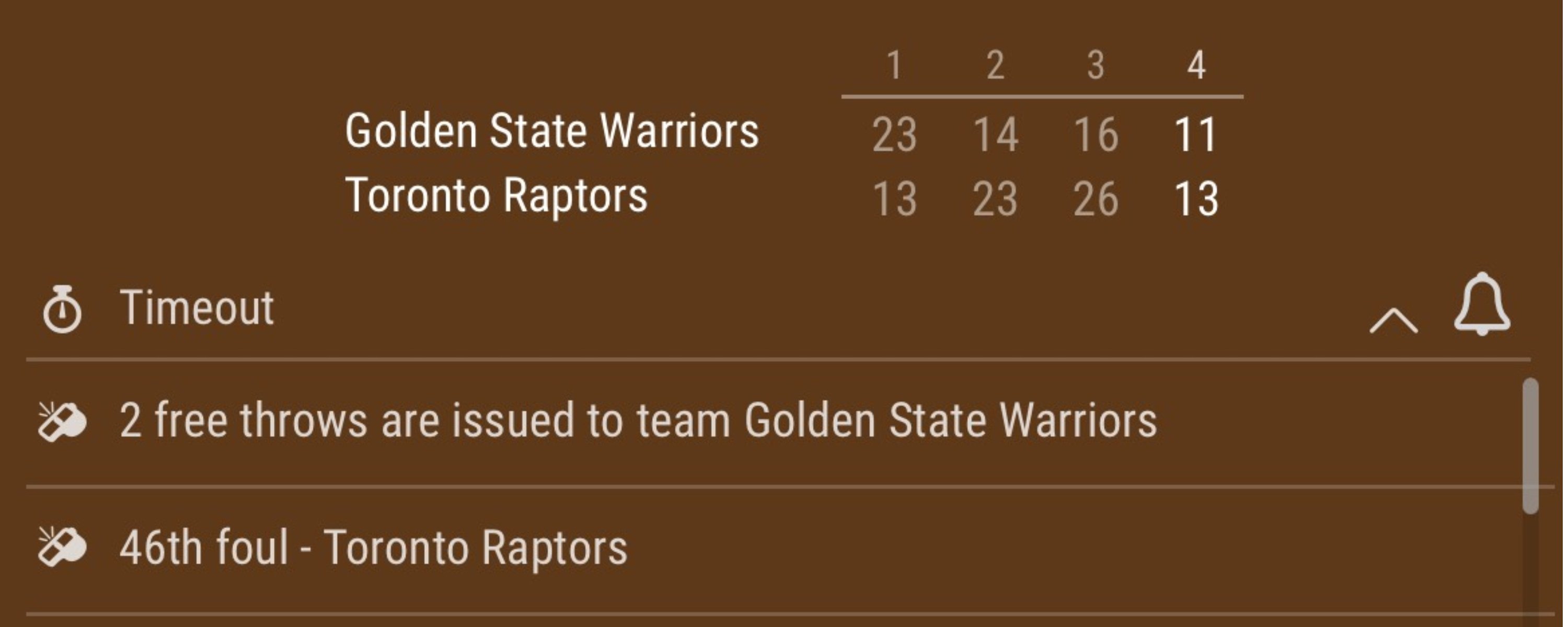Click Warriors fourth quarter score 11
This screenshot has height=627, width=1568.
coord(1196,134)
